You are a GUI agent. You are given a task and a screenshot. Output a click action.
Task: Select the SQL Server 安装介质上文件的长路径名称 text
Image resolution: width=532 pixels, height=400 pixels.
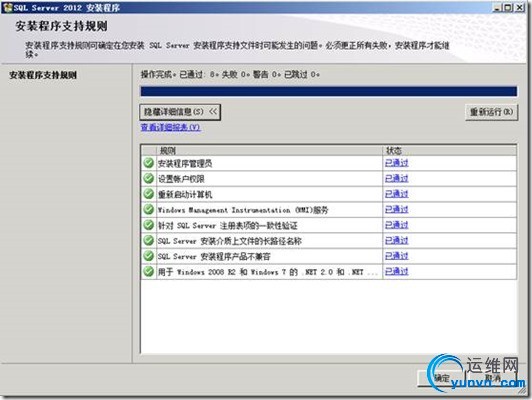click(230, 241)
